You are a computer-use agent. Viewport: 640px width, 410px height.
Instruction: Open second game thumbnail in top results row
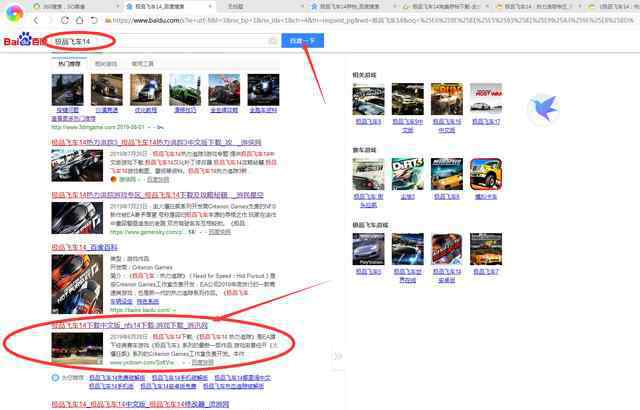[x=107, y=90]
